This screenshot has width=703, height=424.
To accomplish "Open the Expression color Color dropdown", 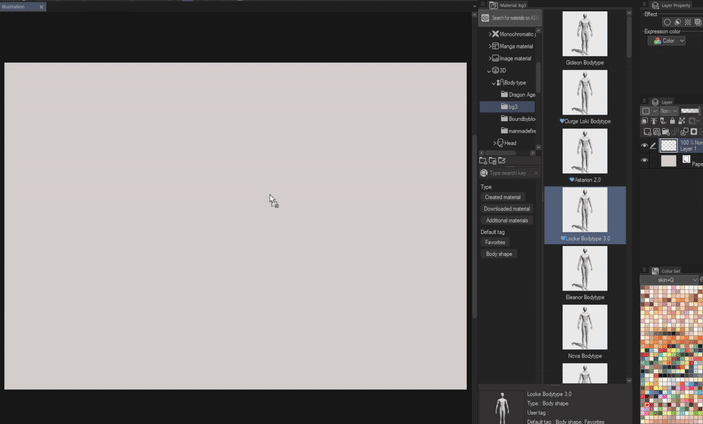I will [667, 41].
